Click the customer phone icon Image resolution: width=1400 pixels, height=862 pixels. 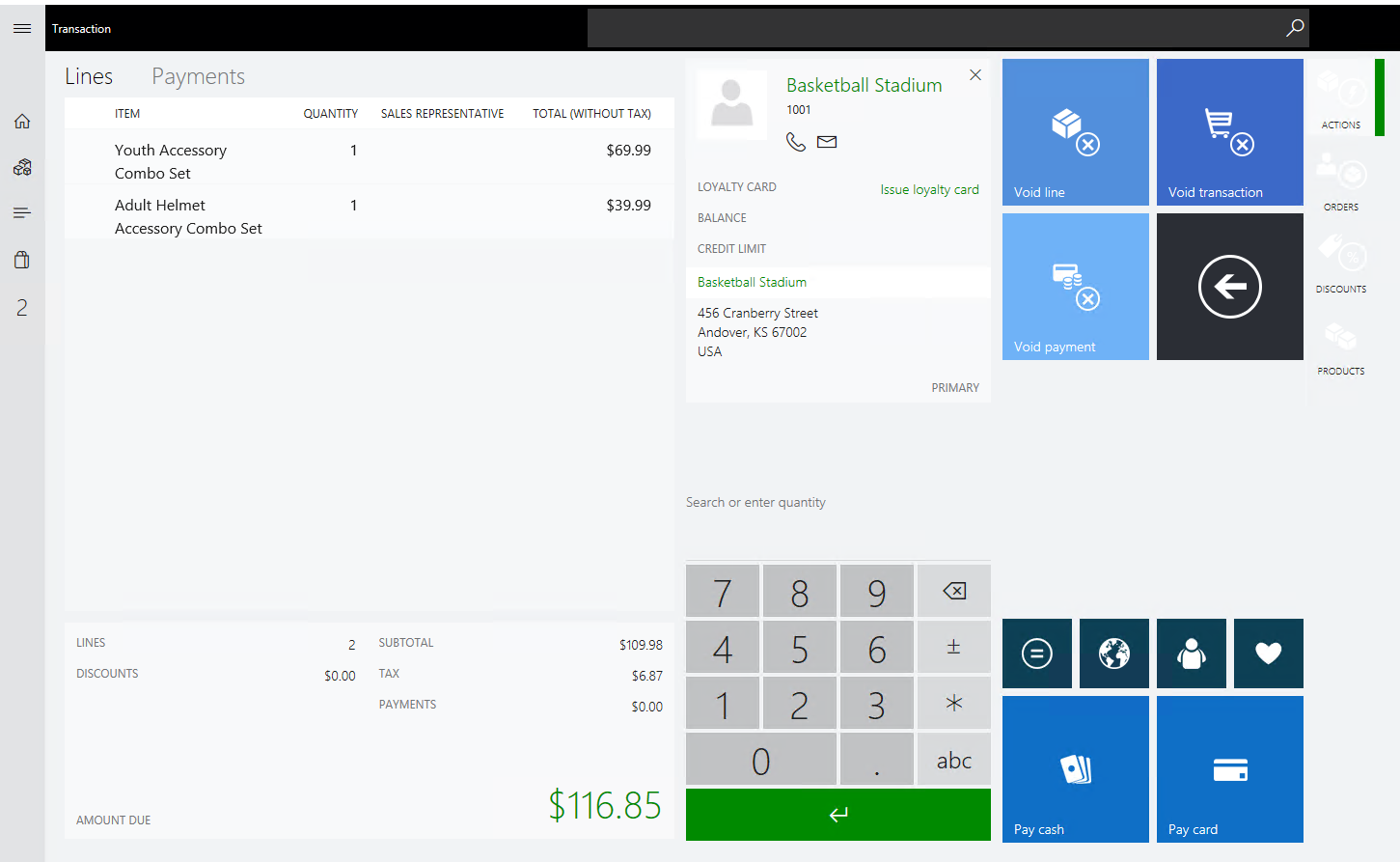[795, 142]
